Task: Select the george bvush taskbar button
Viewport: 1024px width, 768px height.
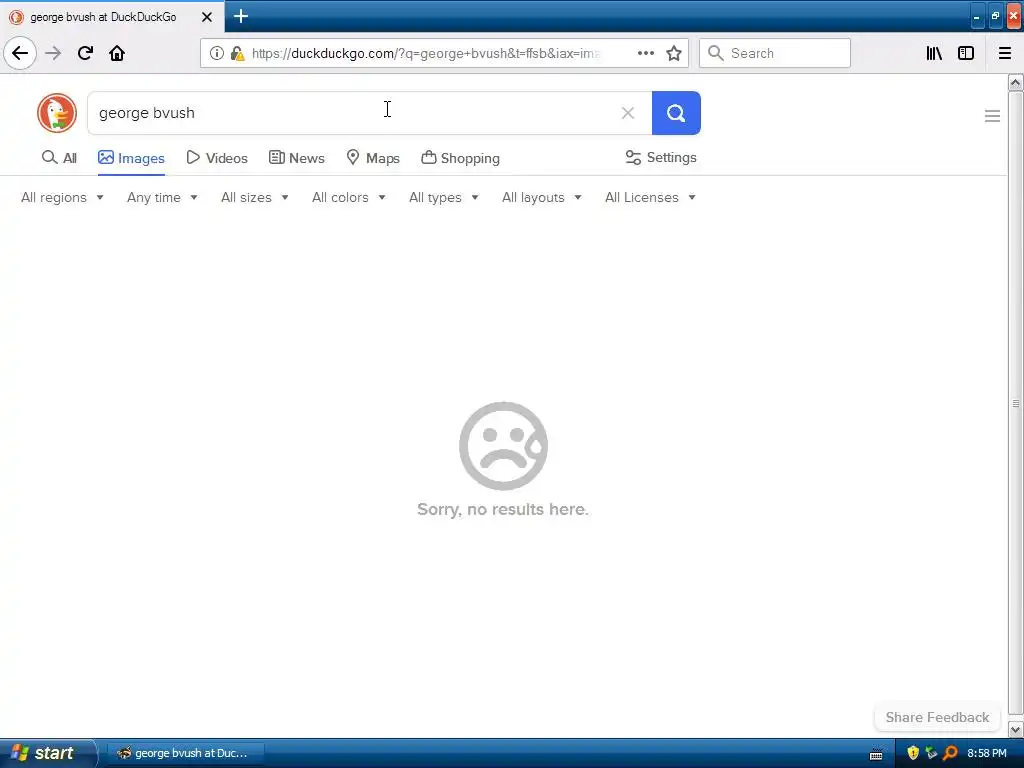Action: [x=184, y=753]
